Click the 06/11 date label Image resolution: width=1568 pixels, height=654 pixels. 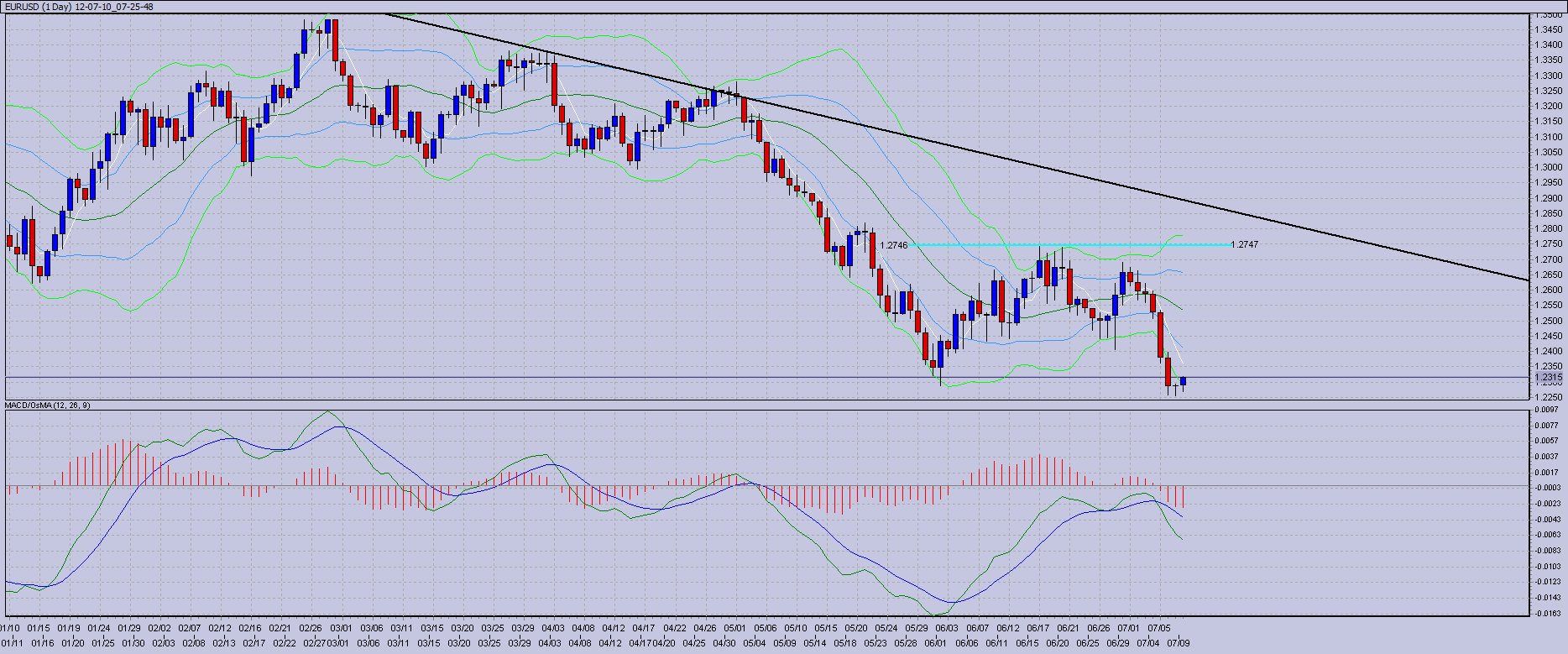coord(996,644)
